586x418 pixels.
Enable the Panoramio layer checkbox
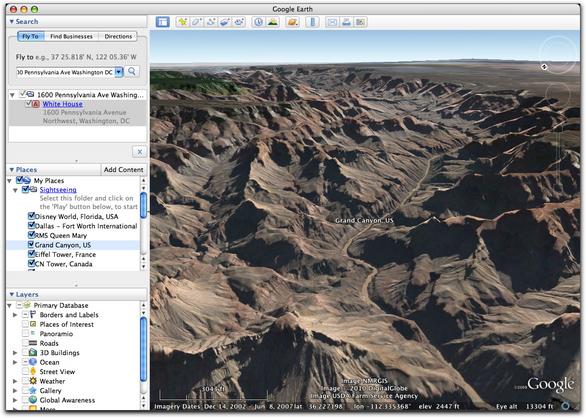25,334
